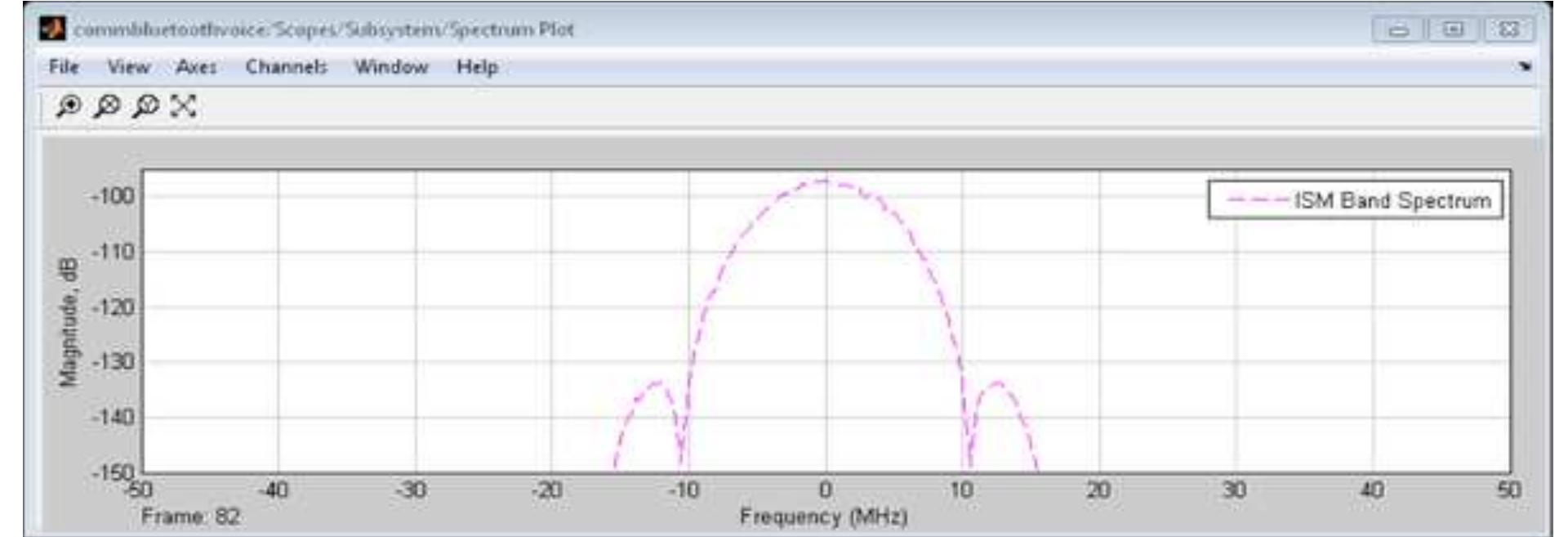Open the View menu
Screen dimensions: 1568x537
click(129, 67)
